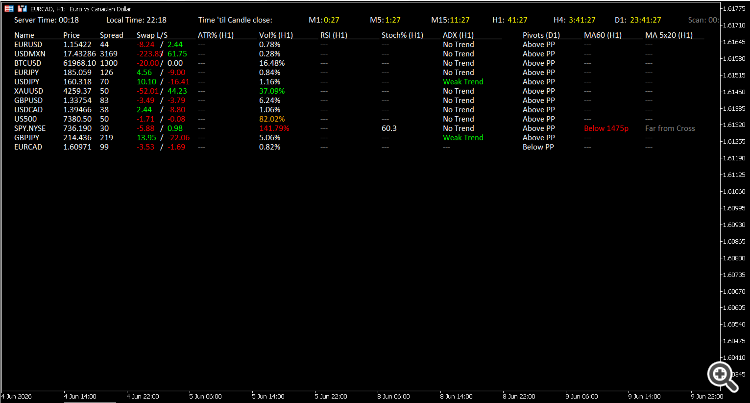The height and width of the screenshot is (403, 750).
Task: Click the EURUSD symbol row name
Action: click(28, 44)
